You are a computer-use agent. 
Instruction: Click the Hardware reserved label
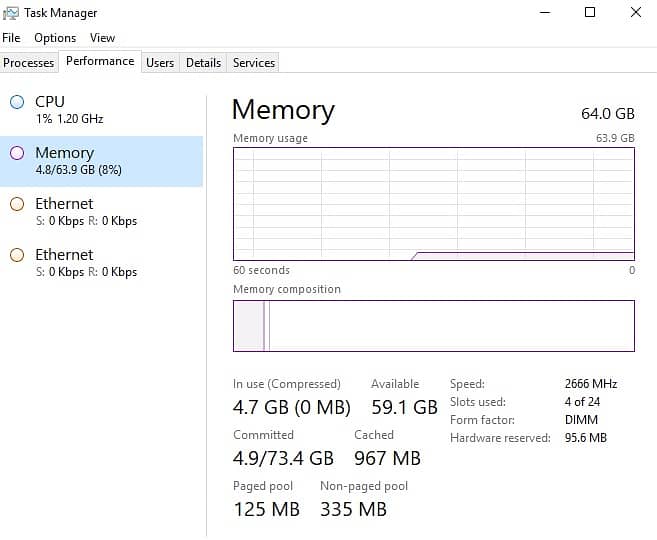point(500,438)
